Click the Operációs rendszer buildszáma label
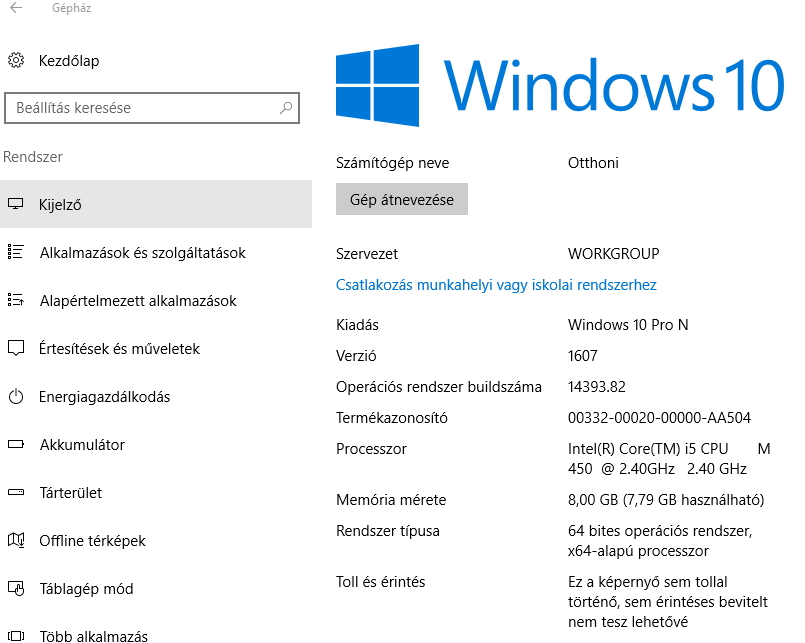This screenshot has width=805, height=643. pyautogui.click(x=438, y=387)
